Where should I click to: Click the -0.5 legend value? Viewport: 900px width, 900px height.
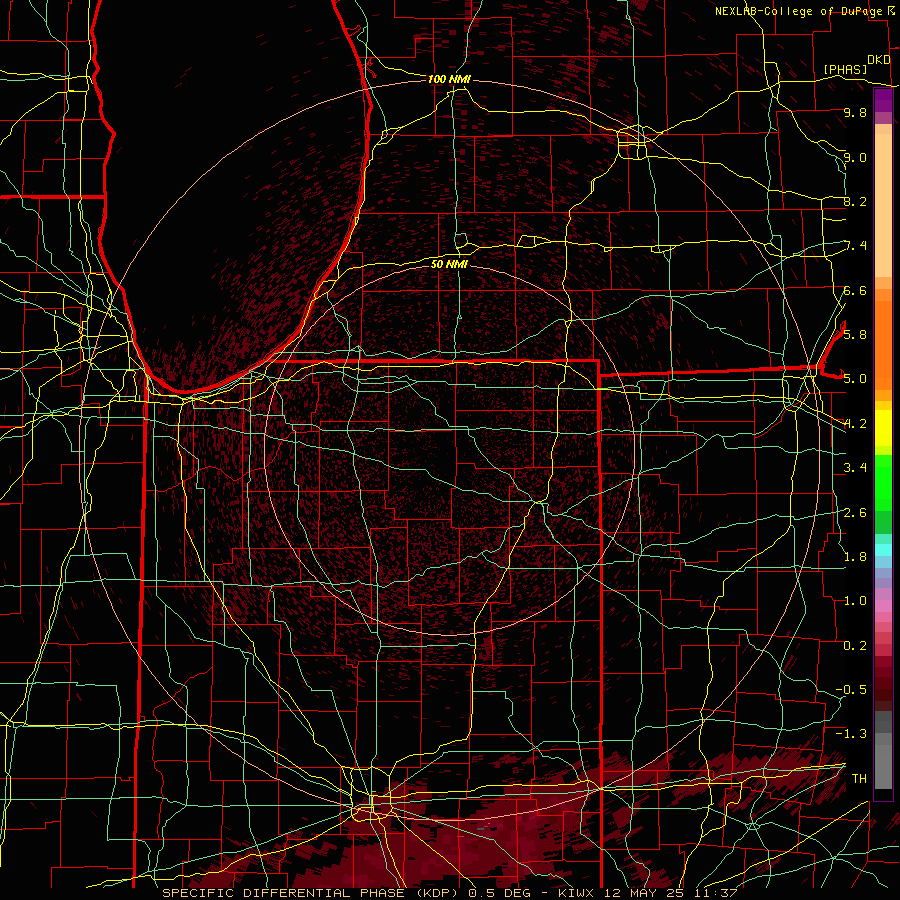[x=851, y=689]
